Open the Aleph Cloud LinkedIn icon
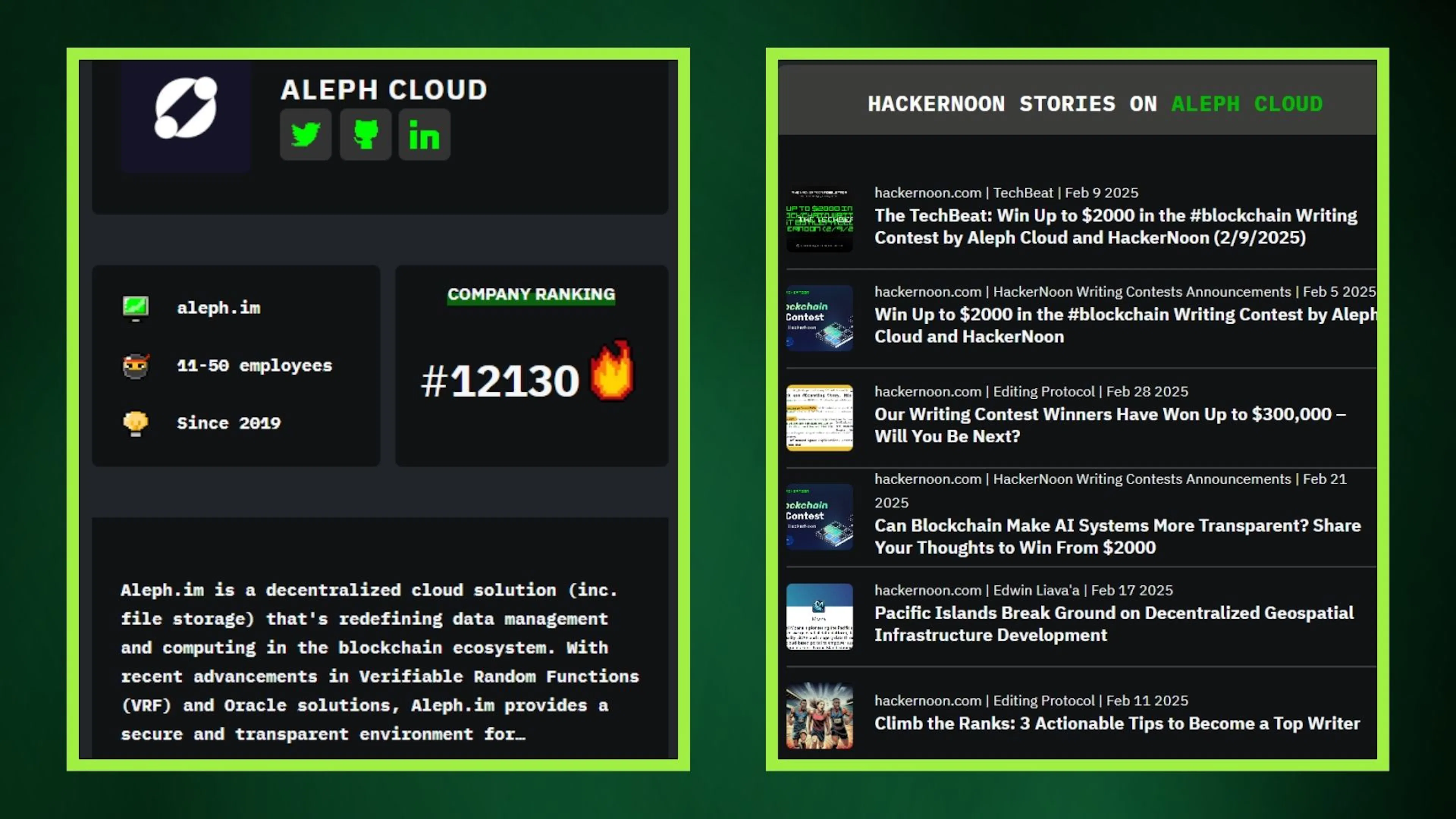 (x=425, y=135)
